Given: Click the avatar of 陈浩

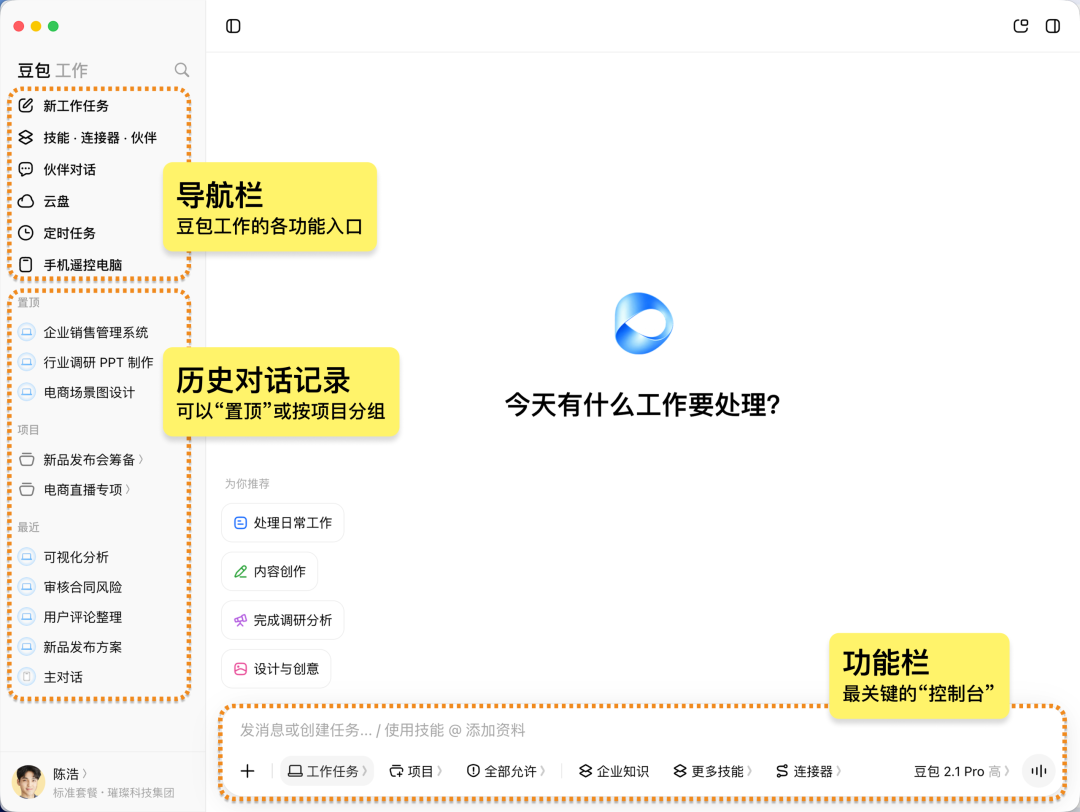Looking at the screenshot, I should 28,782.
